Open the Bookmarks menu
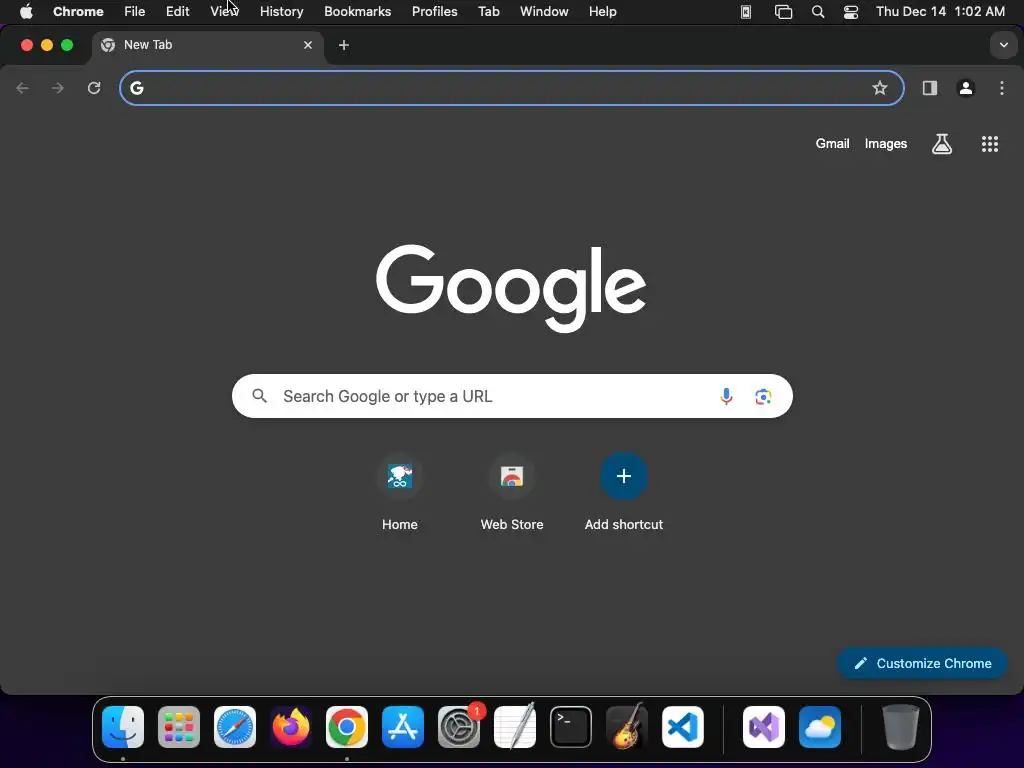 tap(357, 11)
